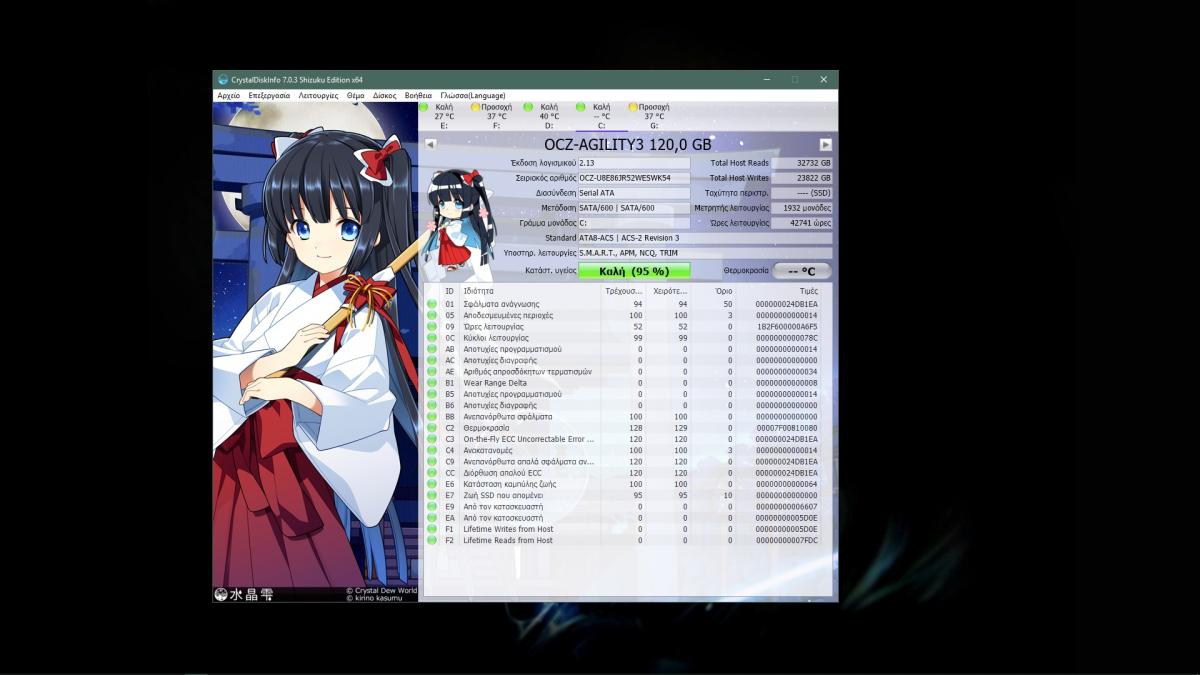Image resolution: width=1200 pixels, height=675 pixels.
Task: Click the power-on count value 1932 μονάδες
Action: 802,208
